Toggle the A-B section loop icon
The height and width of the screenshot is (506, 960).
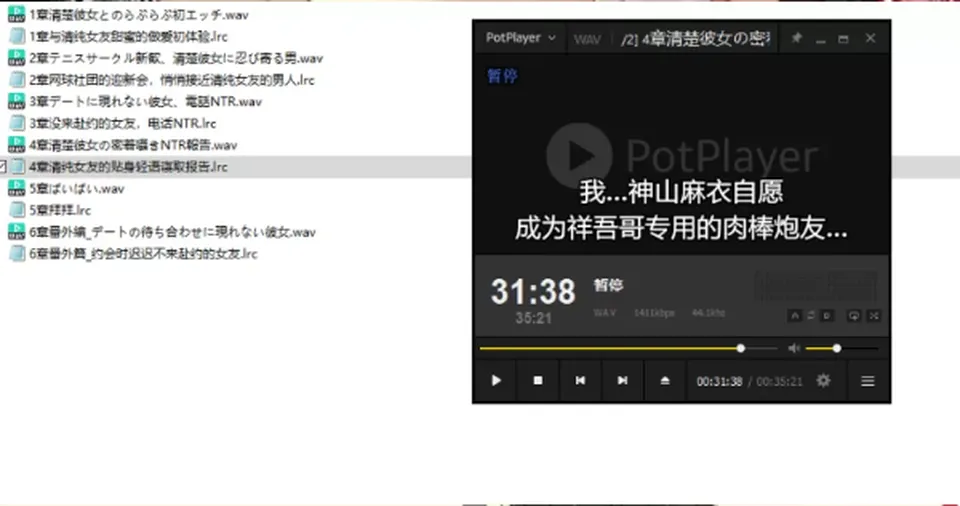point(811,316)
